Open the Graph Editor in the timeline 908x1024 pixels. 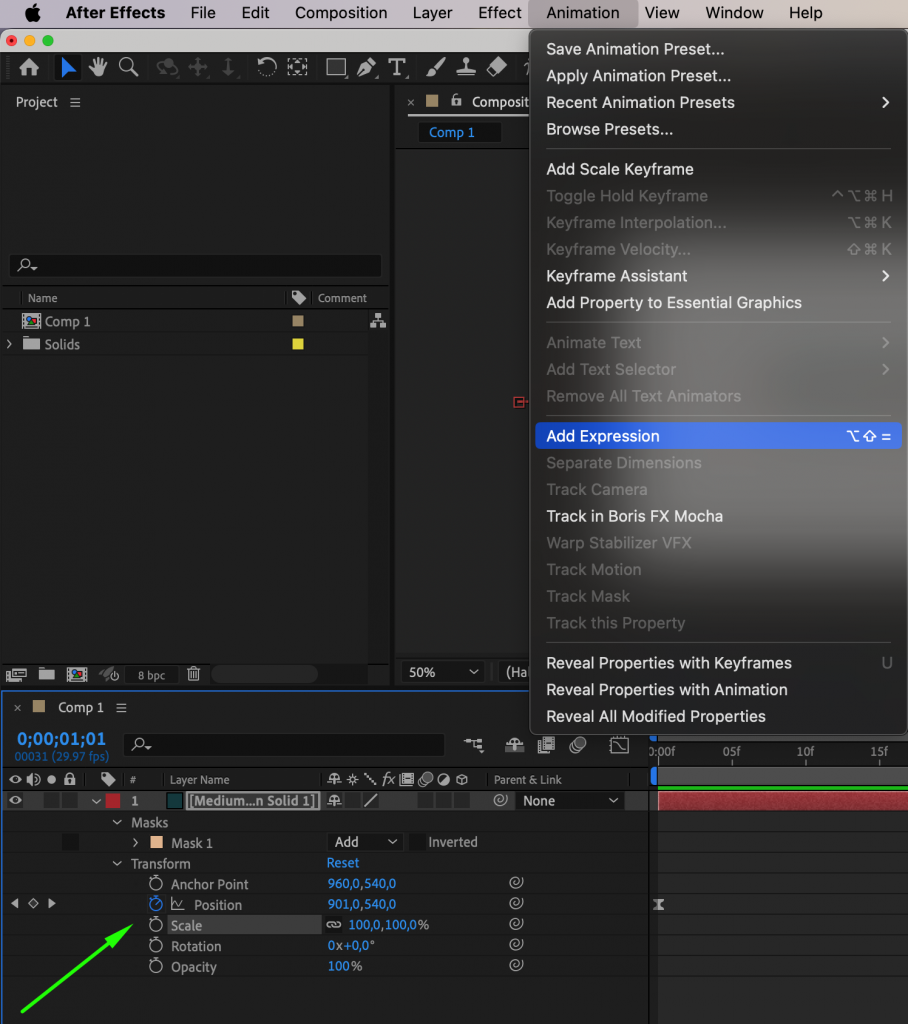(x=619, y=745)
